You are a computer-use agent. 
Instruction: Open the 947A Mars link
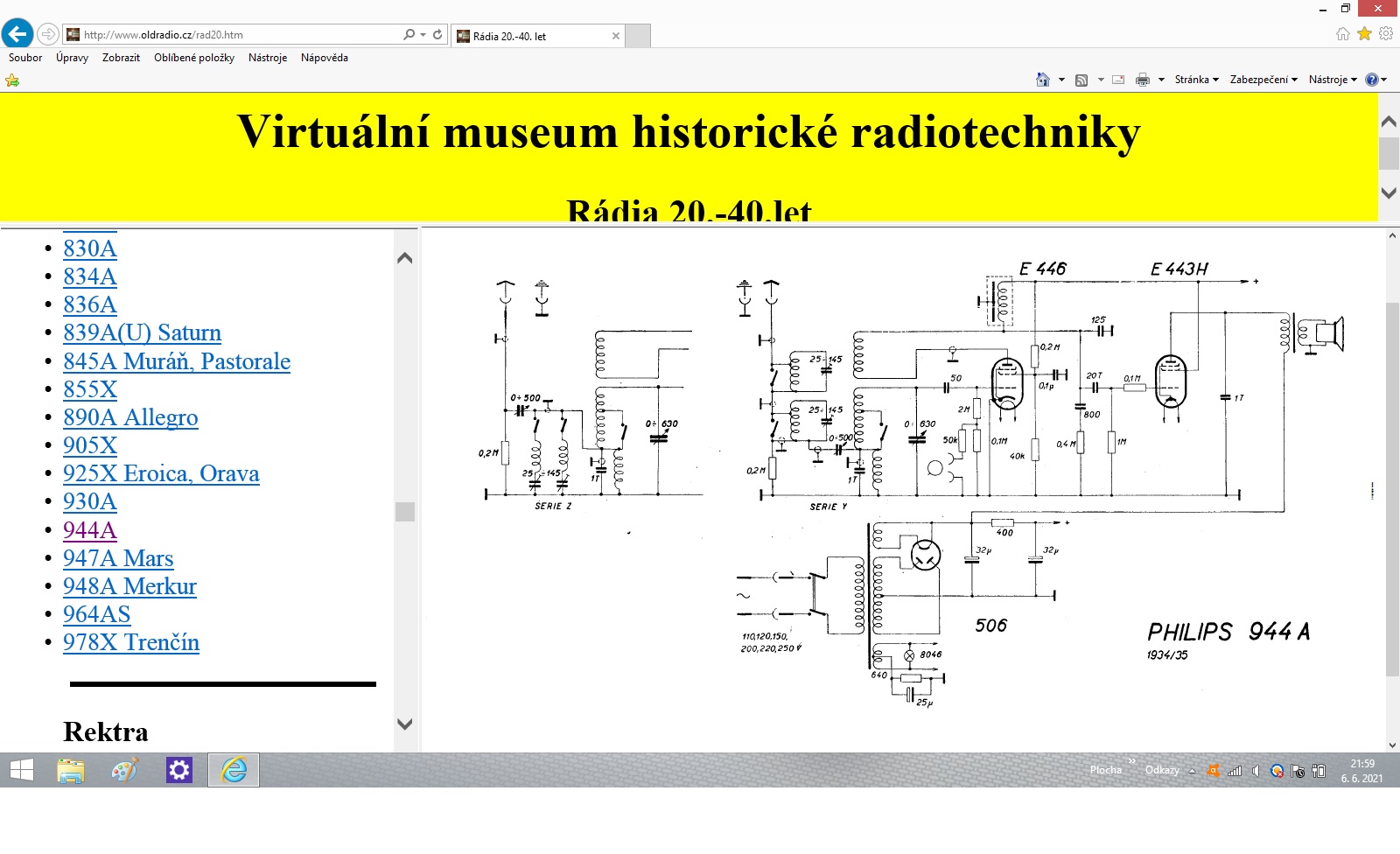click(x=118, y=558)
